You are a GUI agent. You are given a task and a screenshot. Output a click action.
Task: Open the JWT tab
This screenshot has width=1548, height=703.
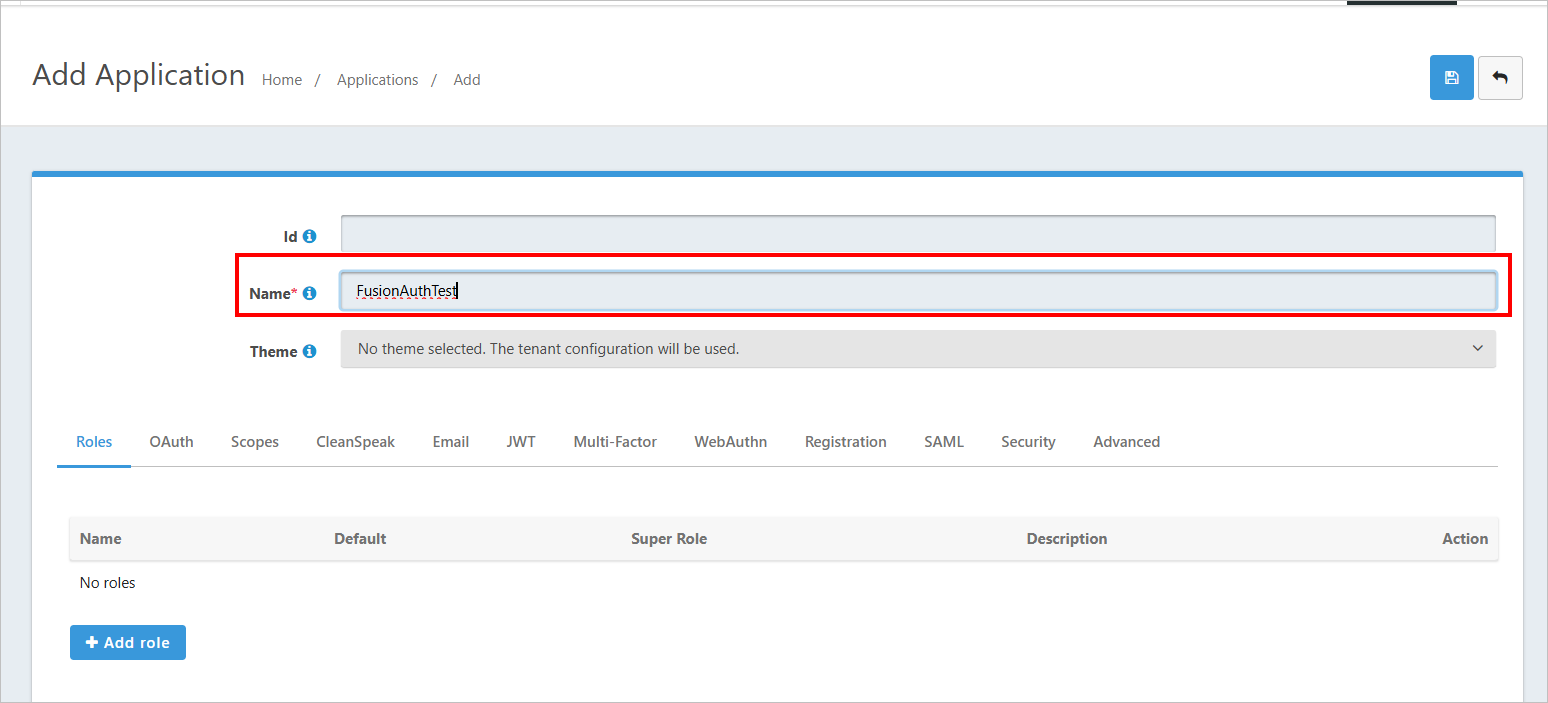[520, 441]
